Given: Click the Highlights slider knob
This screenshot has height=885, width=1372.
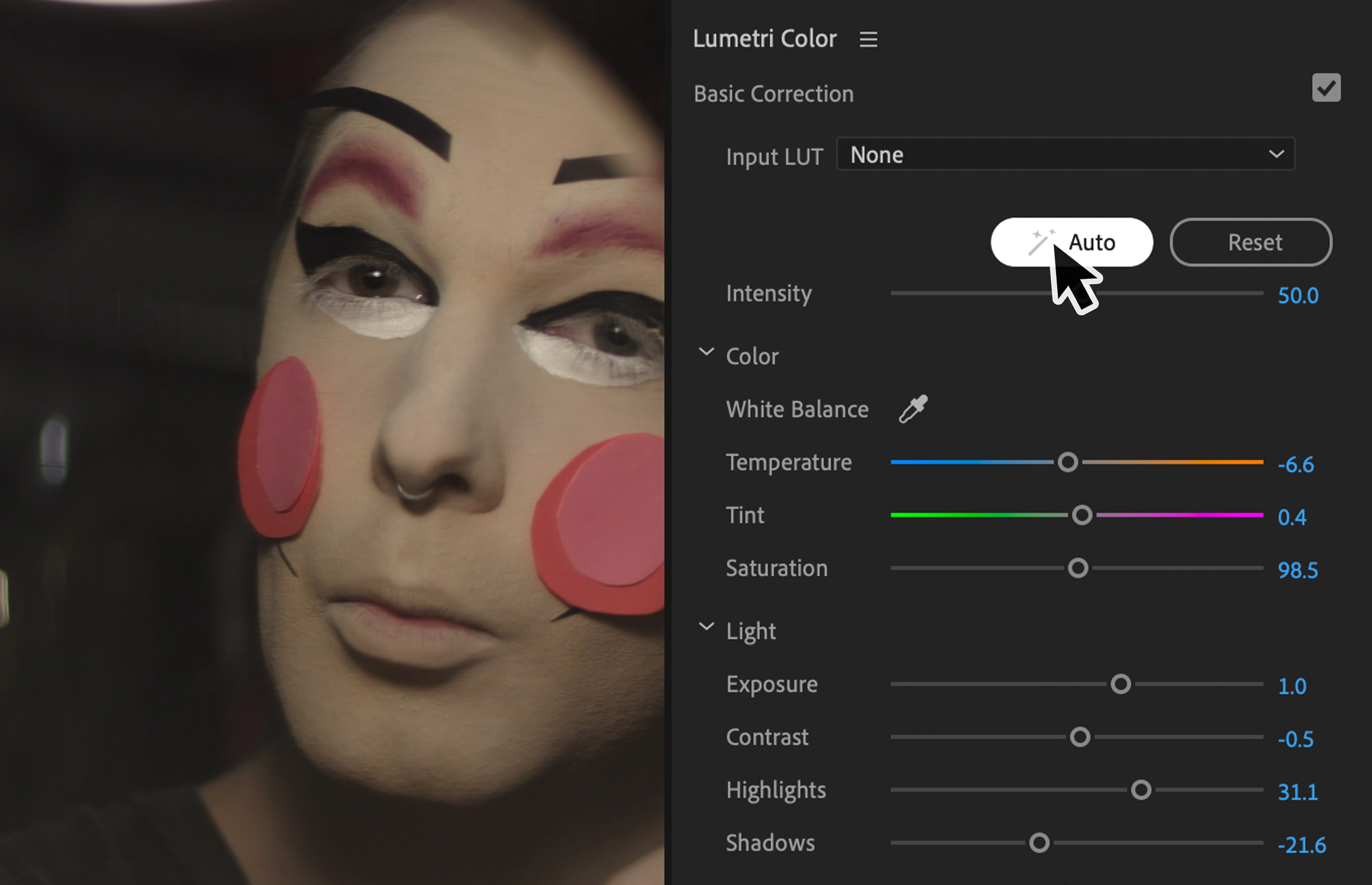Looking at the screenshot, I should click(x=1141, y=790).
